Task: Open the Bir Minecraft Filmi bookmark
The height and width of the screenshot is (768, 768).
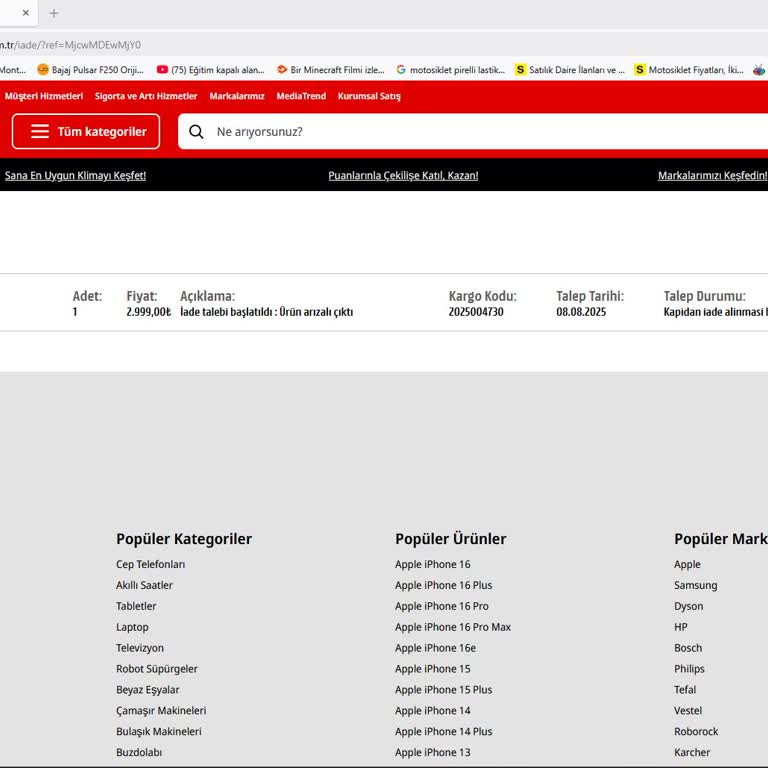Action: (x=330, y=70)
